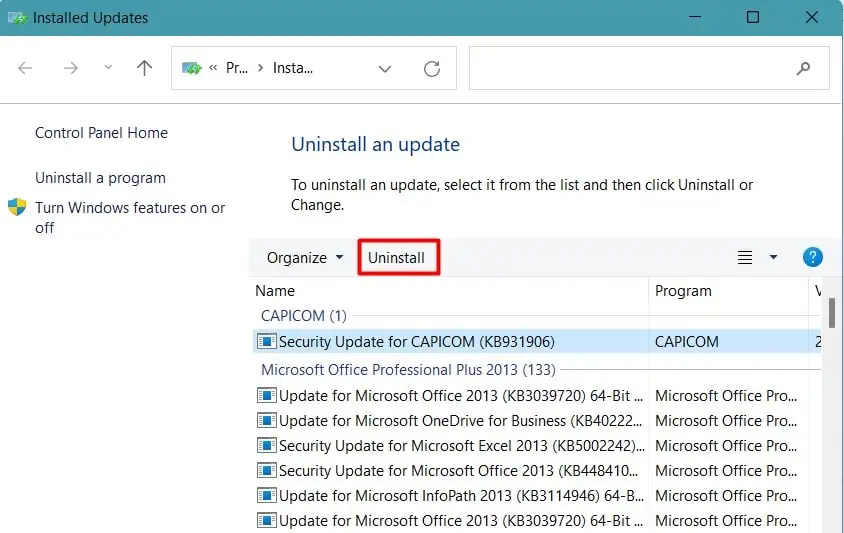Click the forward navigation arrow
Viewport: 844px width, 533px height.
pyautogui.click(x=71, y=68)
